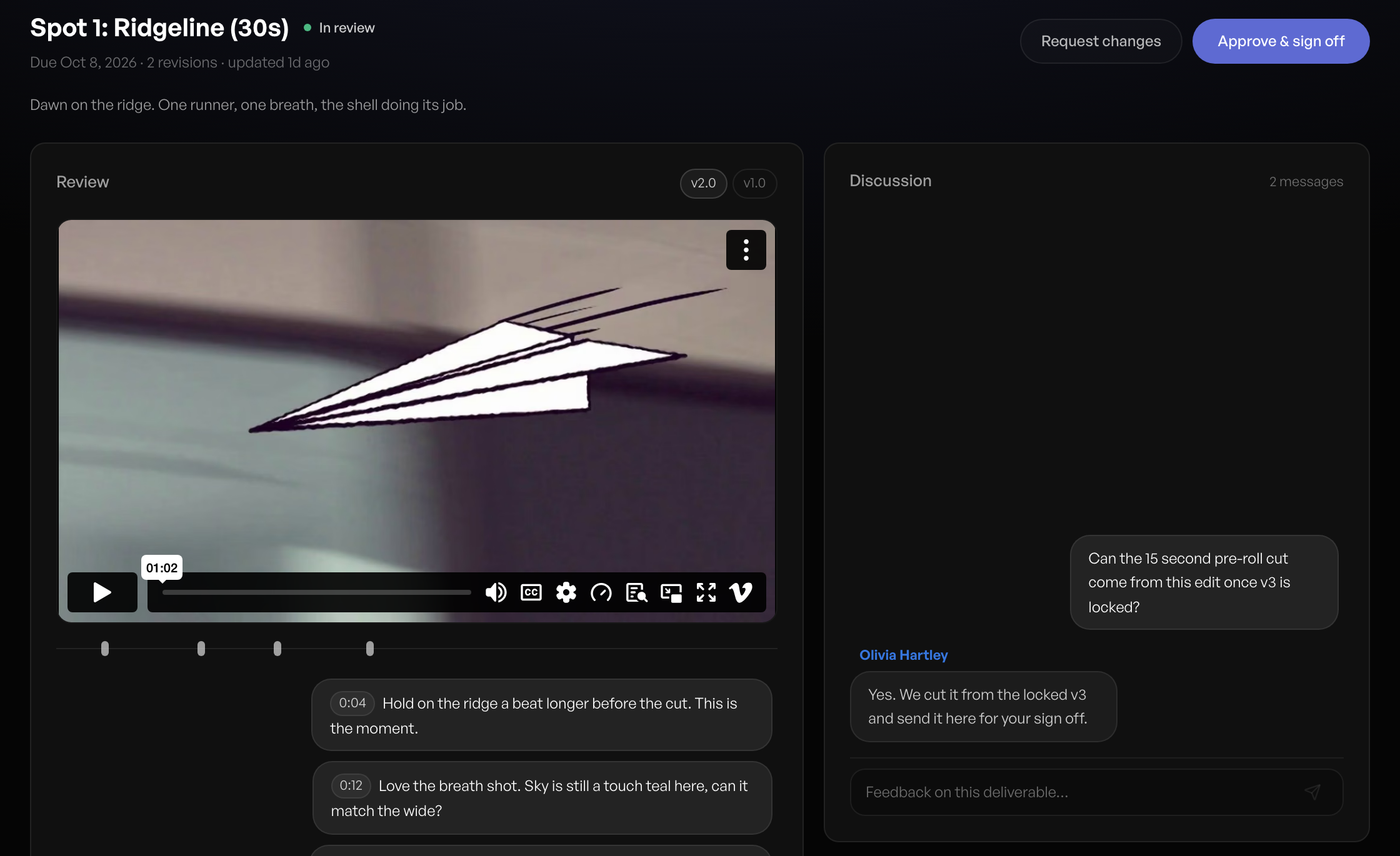Select fourth timeline comment marker
The image size is (1400, 856).
pyautogui.click(x=370, y=649)
